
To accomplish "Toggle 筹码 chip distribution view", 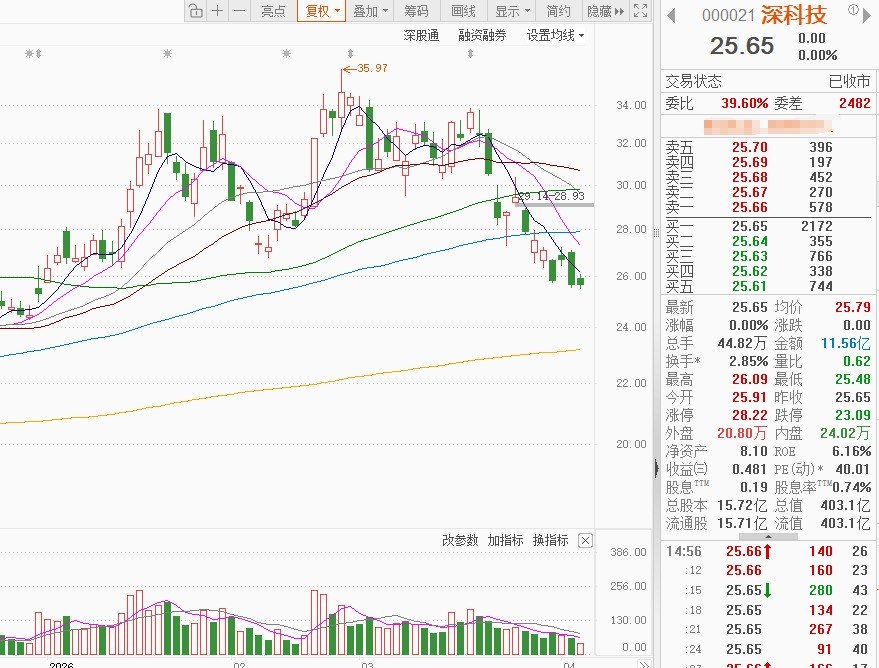I will [x=416, y=11].
